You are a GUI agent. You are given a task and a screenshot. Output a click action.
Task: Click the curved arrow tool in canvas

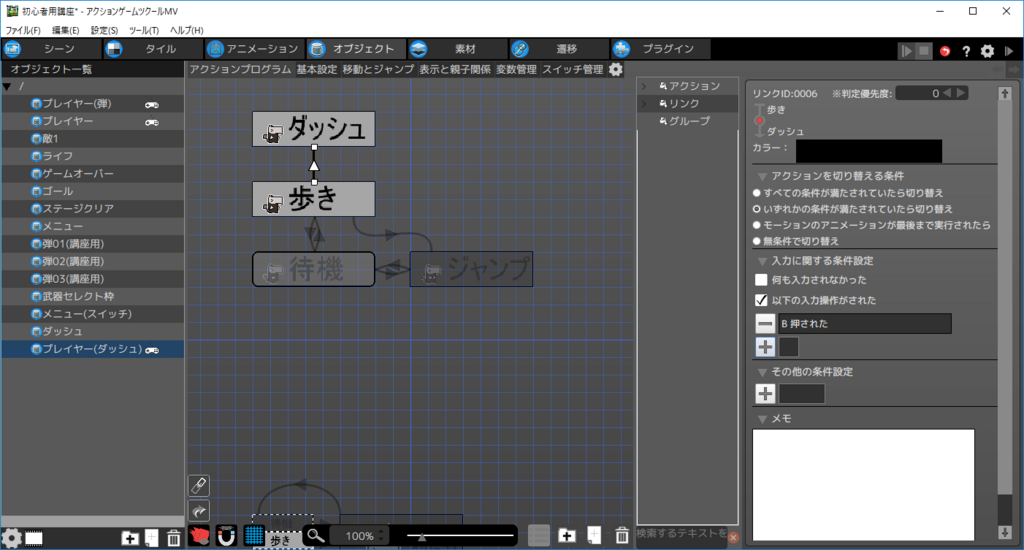[x=199, y=511]
